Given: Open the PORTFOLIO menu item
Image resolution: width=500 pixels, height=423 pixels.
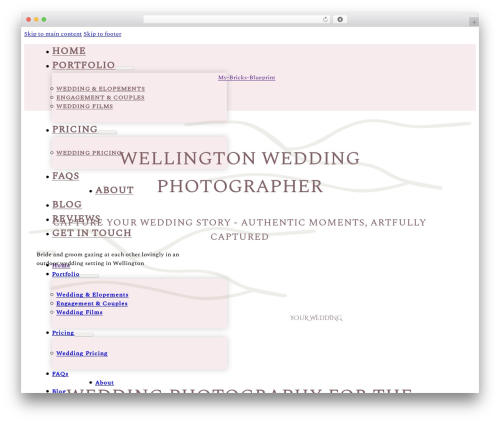Looking at the screenshot, I should (83, 65).
